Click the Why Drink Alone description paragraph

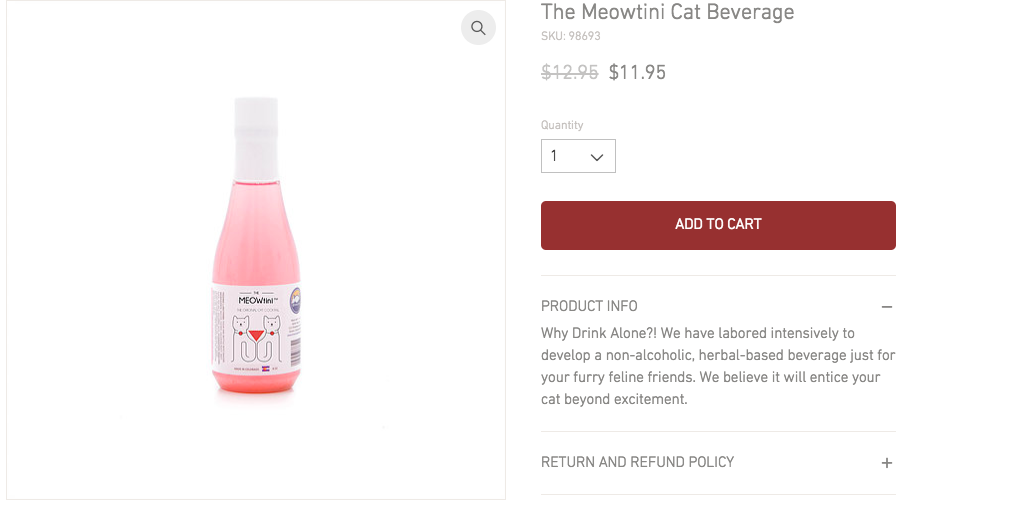[718, 366]
